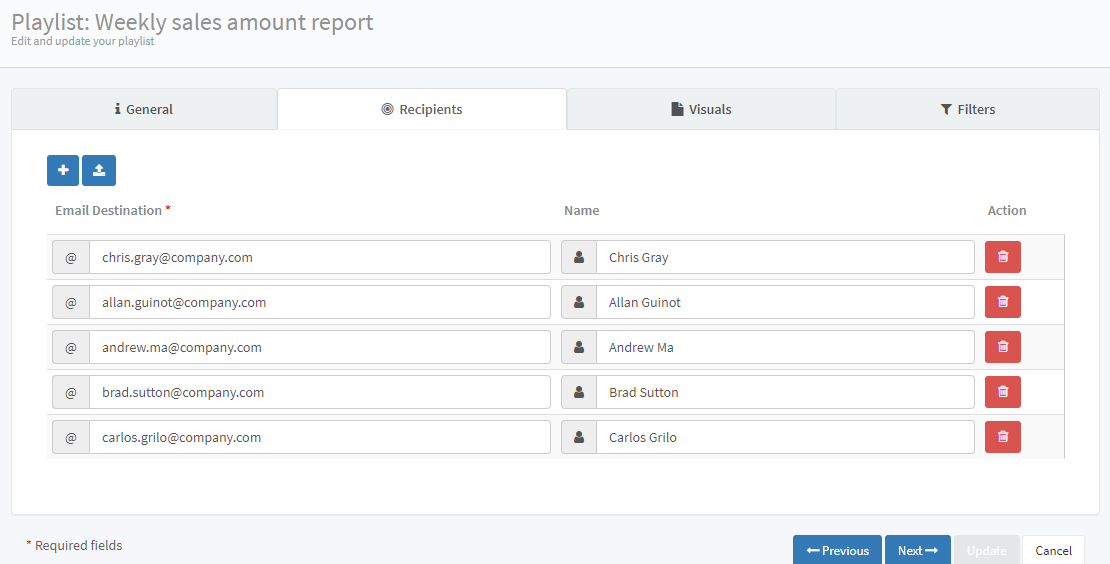Delete the Andrew Ma recipient row
This screenshot has width=1110, height=564.
(x=1002, y=347)
